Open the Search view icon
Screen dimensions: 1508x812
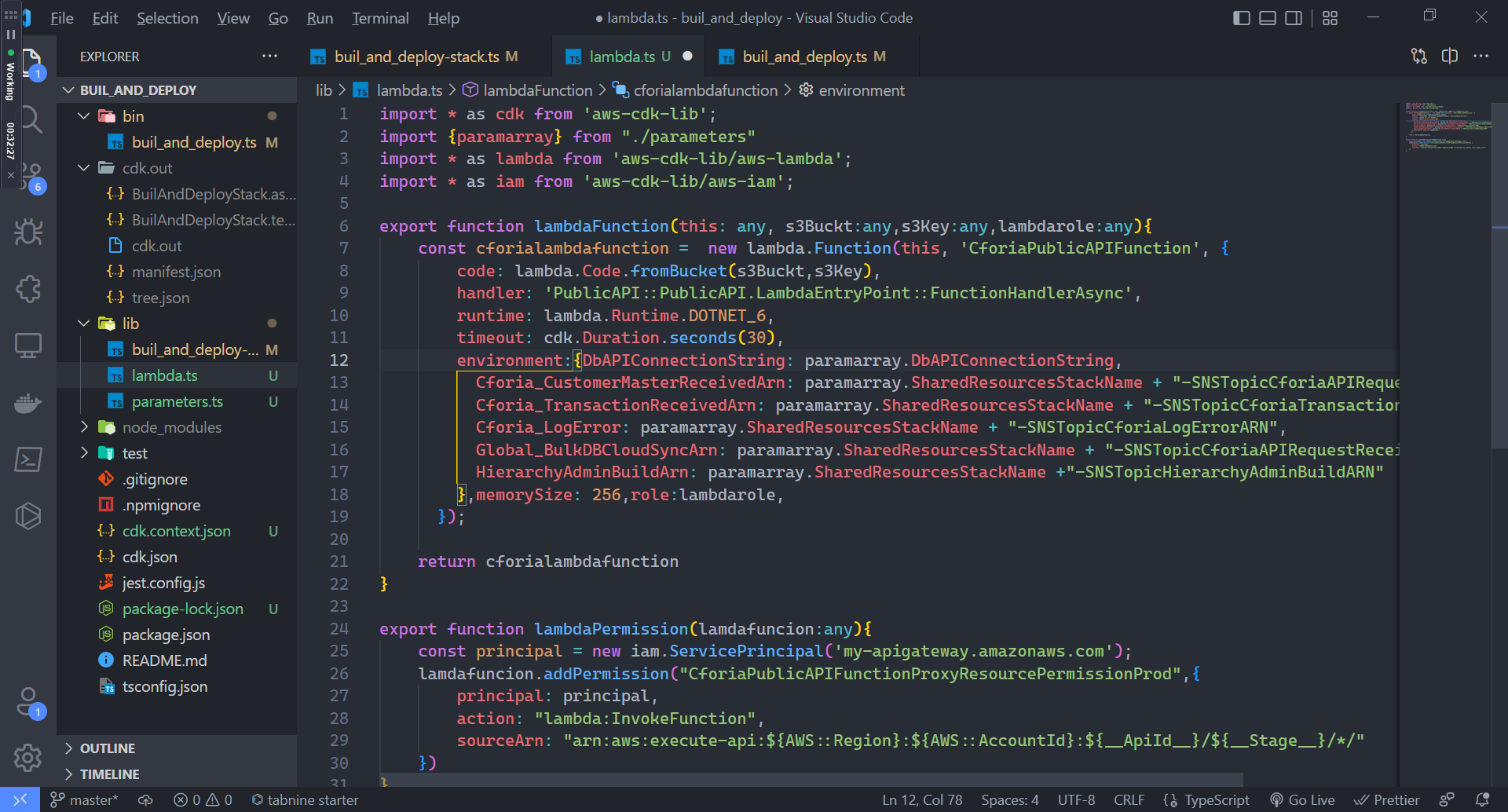(x=31, y=119)
